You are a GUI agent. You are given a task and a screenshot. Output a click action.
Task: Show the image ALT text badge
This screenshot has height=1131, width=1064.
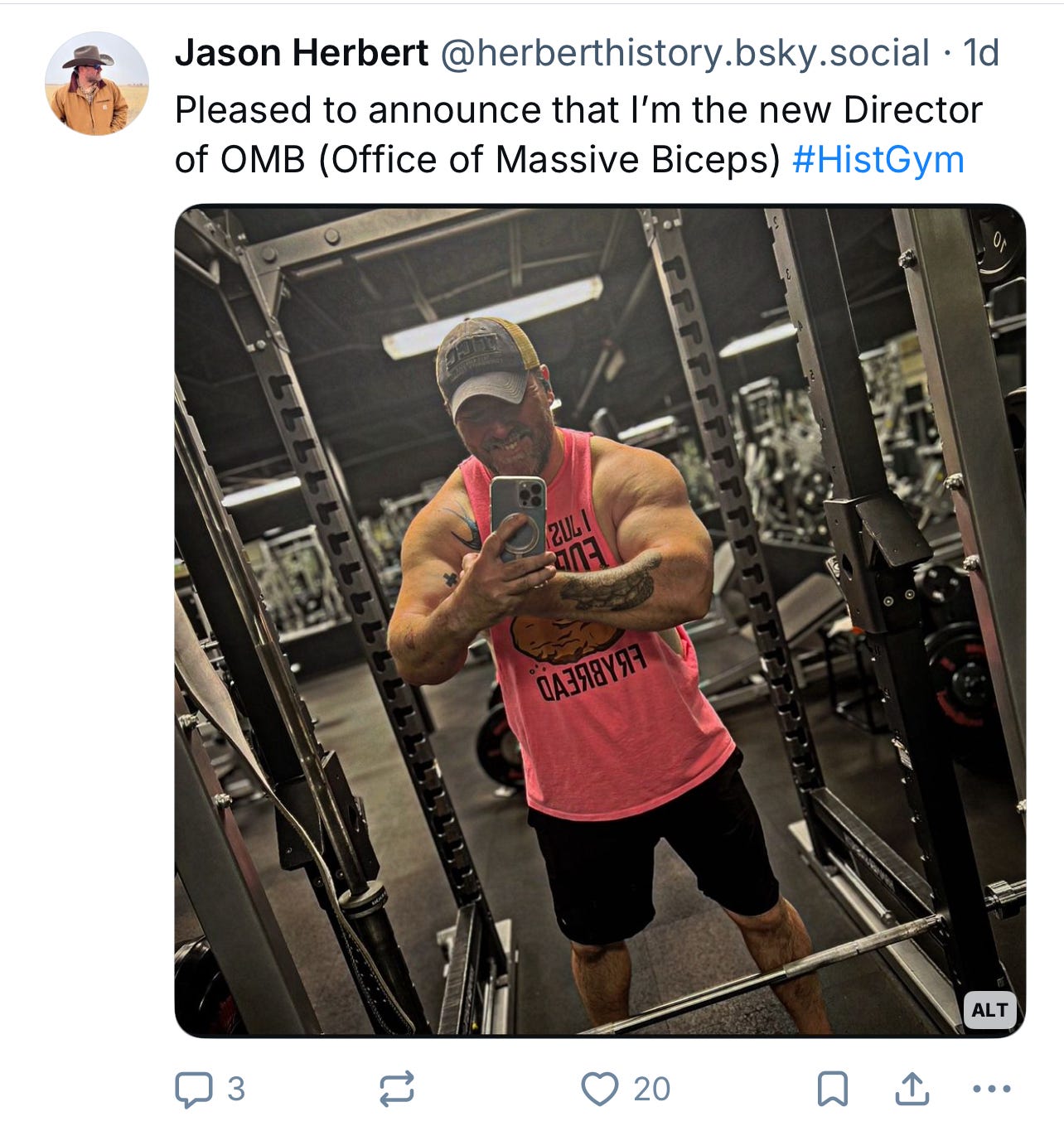click(989, 1010)
